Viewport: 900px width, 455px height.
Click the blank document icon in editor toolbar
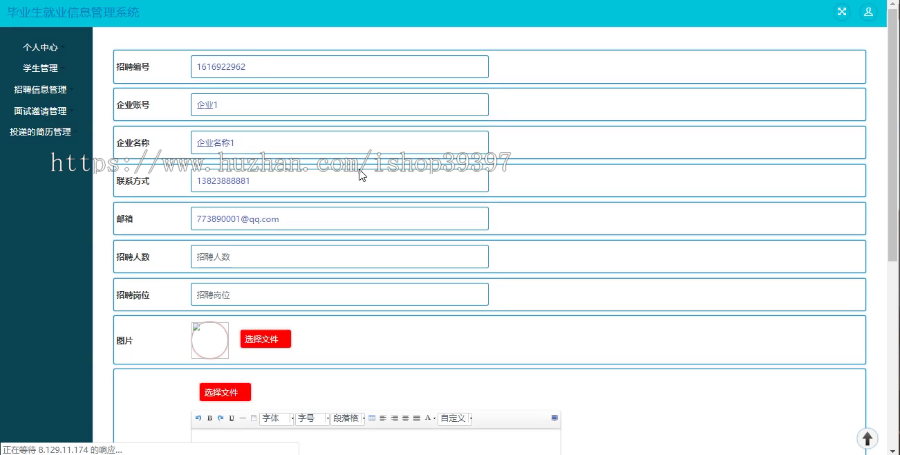[254, 418]
